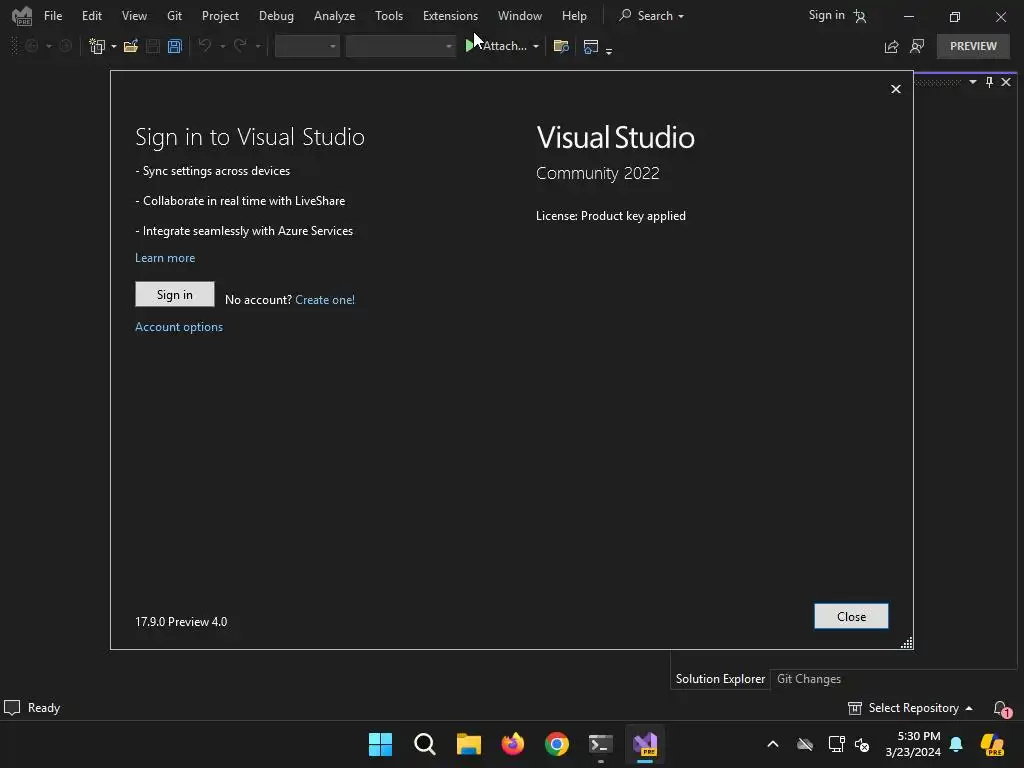The width and height of the screenshot is (1024, 768).
Task: Click the Find in Files icon
Action: pos(561,46)
